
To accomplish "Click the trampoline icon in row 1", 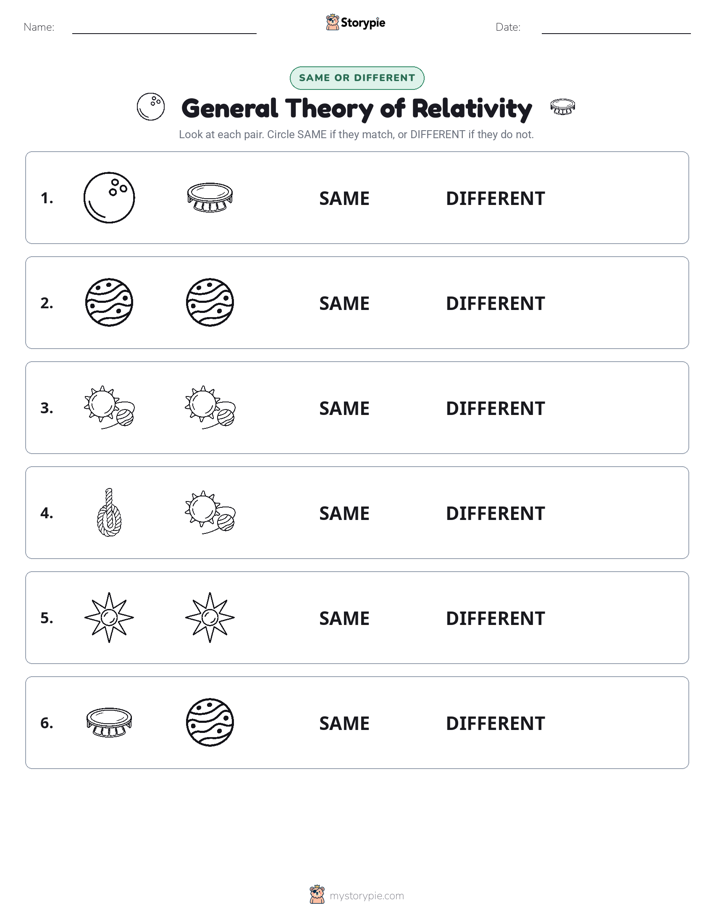I will coord(210,197).
